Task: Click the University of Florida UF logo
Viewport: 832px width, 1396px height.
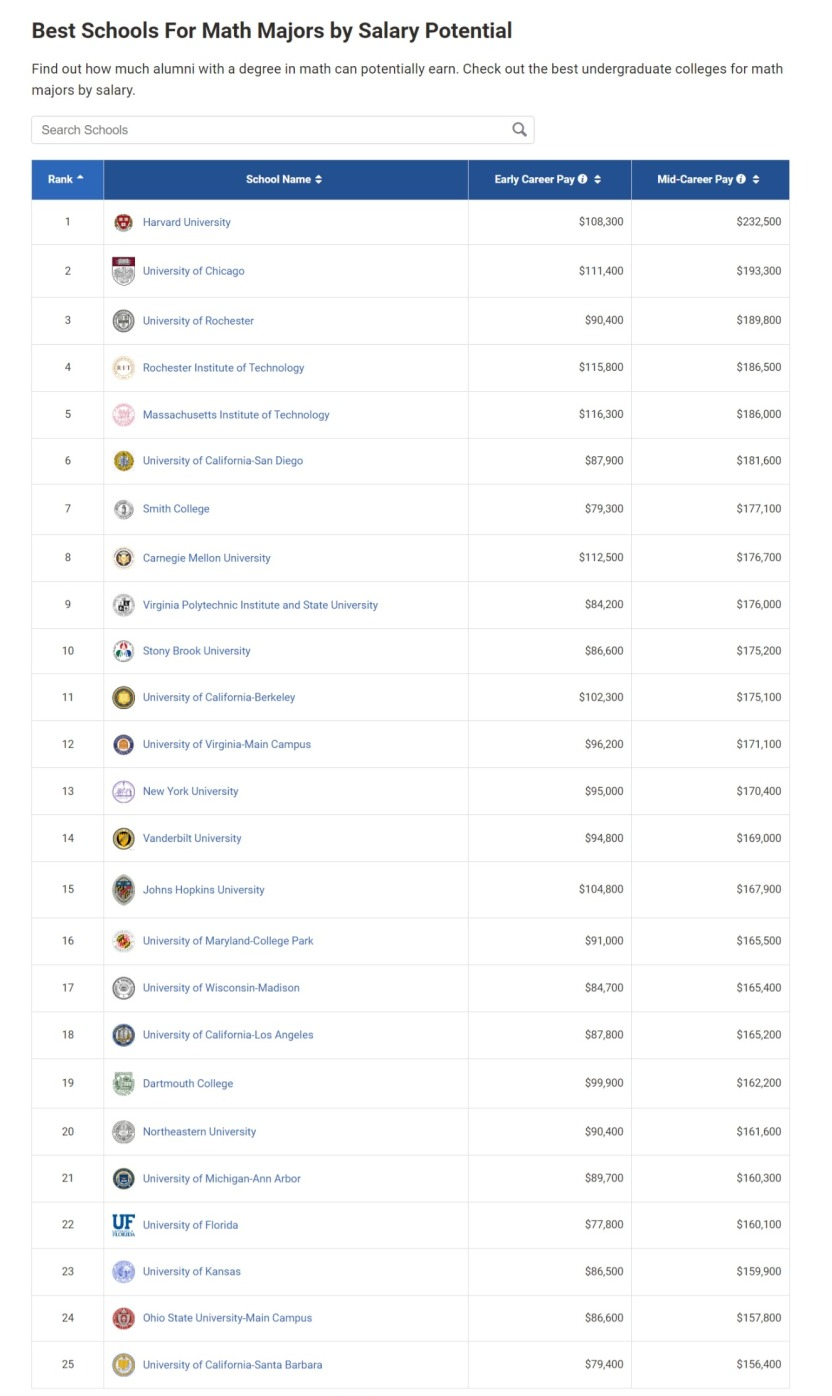Action: 123,1225
